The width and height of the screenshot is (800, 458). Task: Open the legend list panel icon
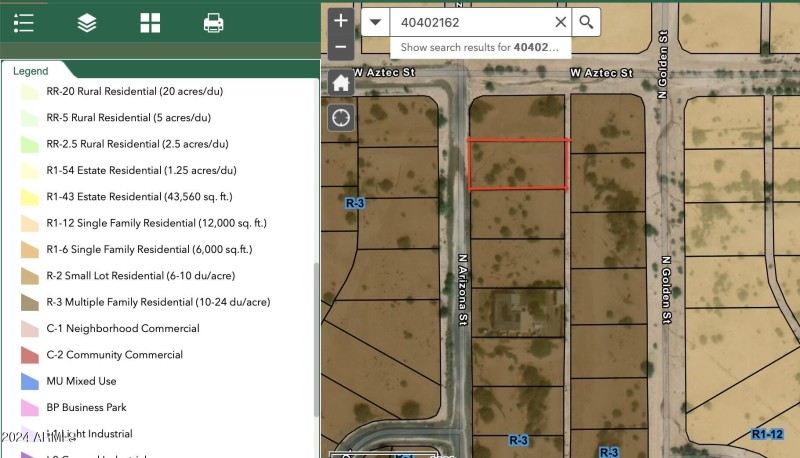pyautogui.click(x=24, y=23)
